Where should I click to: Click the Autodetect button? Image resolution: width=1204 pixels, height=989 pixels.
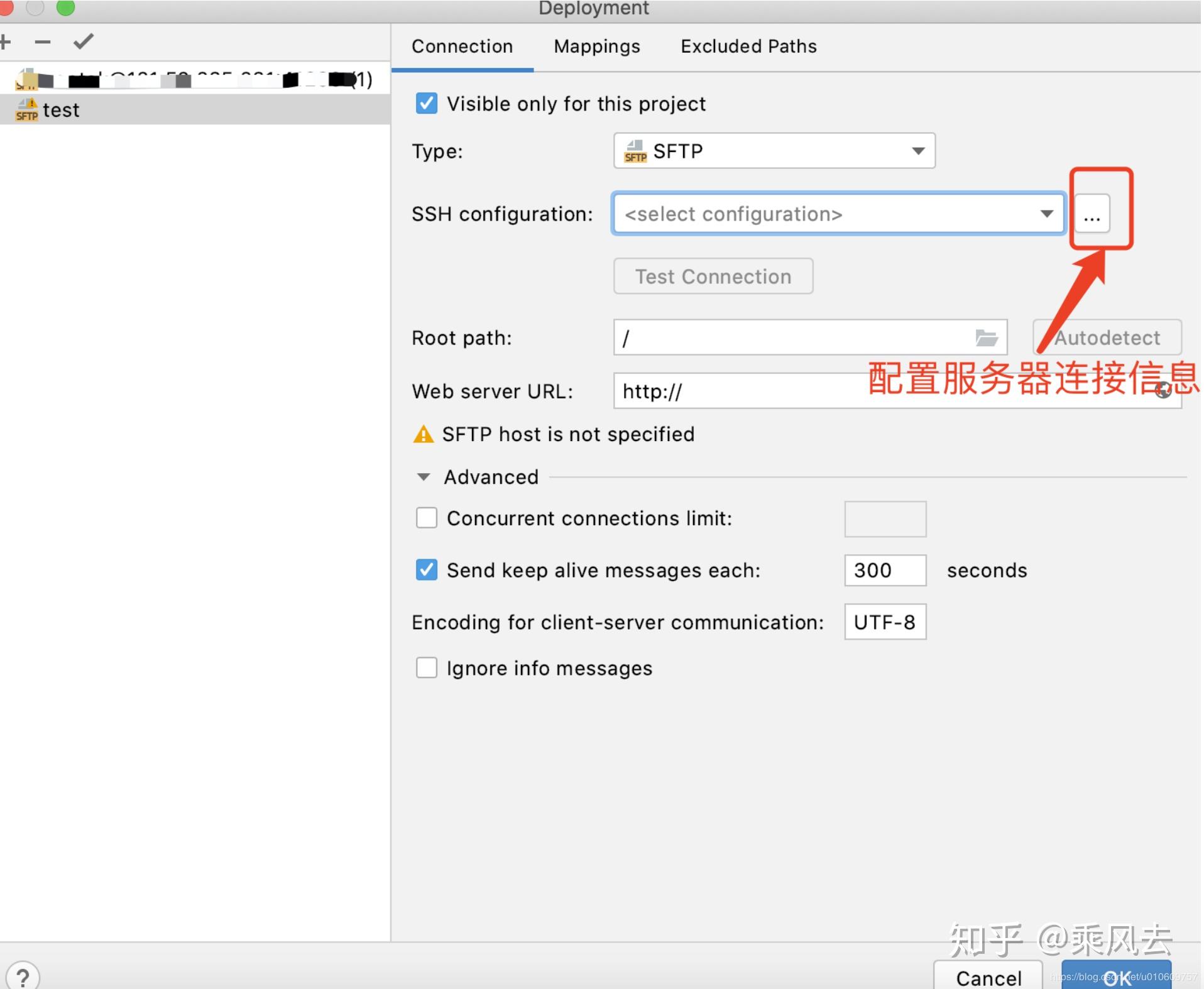pos(1107,338)
